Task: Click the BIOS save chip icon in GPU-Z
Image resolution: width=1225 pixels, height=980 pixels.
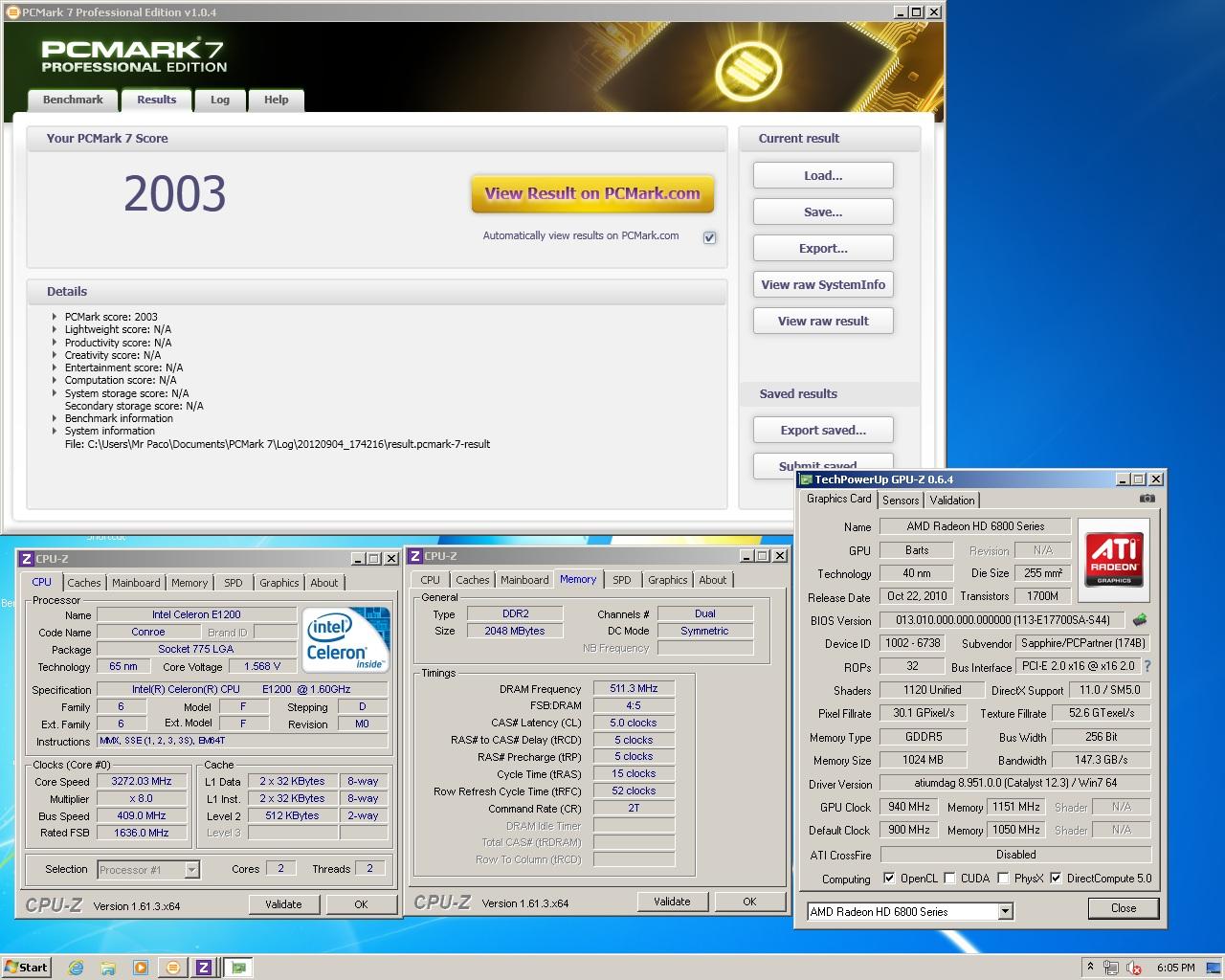Action: click(1140, 620)
